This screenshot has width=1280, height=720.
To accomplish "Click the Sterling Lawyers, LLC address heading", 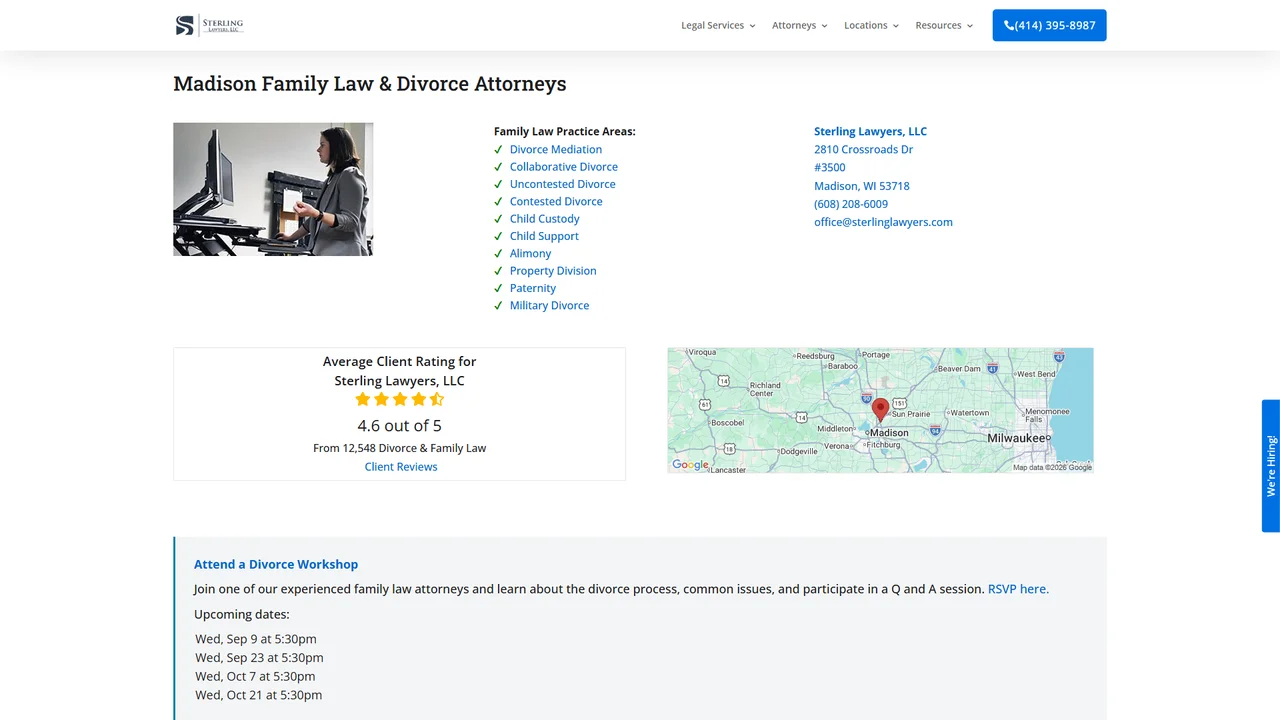I will 870,131.
